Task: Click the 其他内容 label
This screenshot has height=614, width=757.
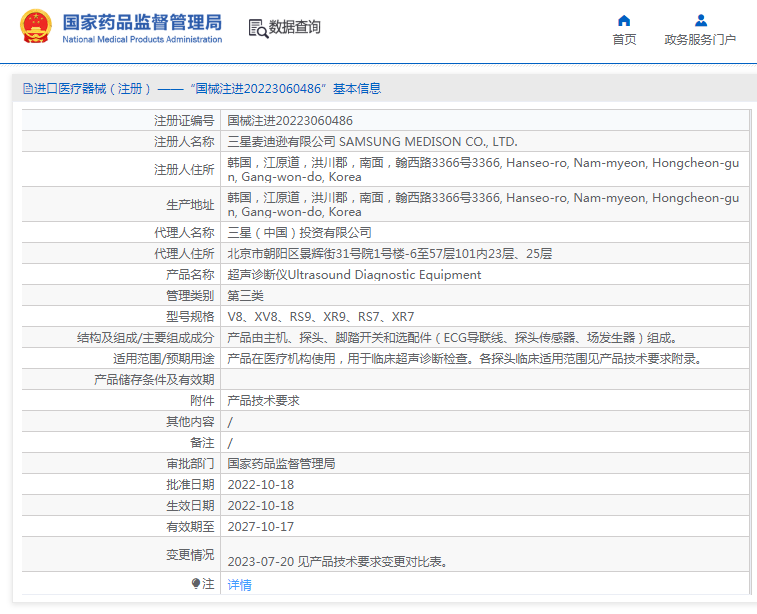Action: [190, 421]
